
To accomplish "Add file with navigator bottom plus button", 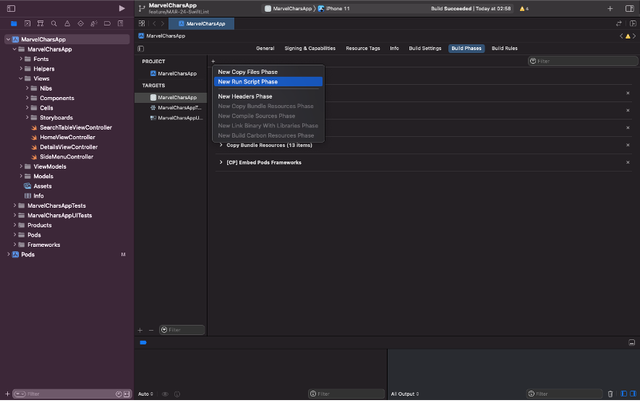I will (7, 394).
